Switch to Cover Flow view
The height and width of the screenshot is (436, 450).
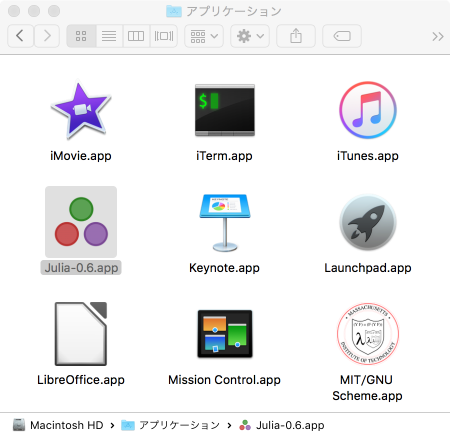[164, 36]
